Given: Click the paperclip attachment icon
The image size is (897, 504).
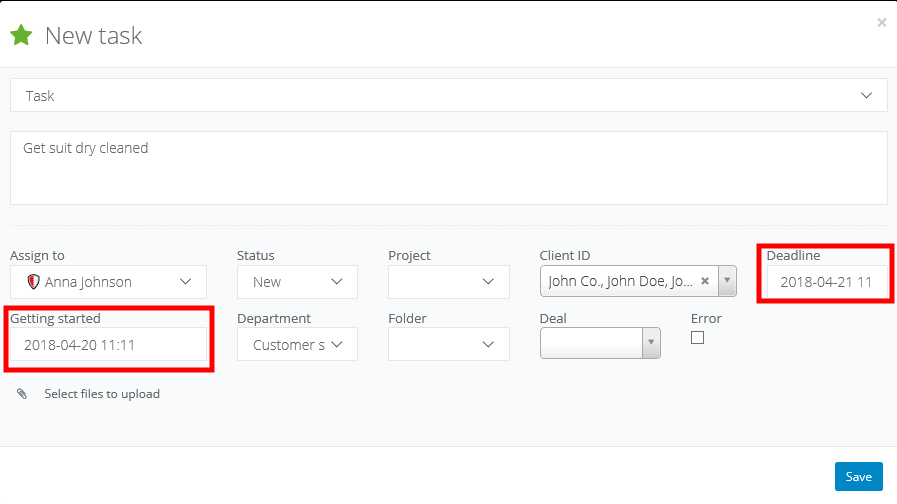Looking at the screenshot, I should [x=22, y=394].
